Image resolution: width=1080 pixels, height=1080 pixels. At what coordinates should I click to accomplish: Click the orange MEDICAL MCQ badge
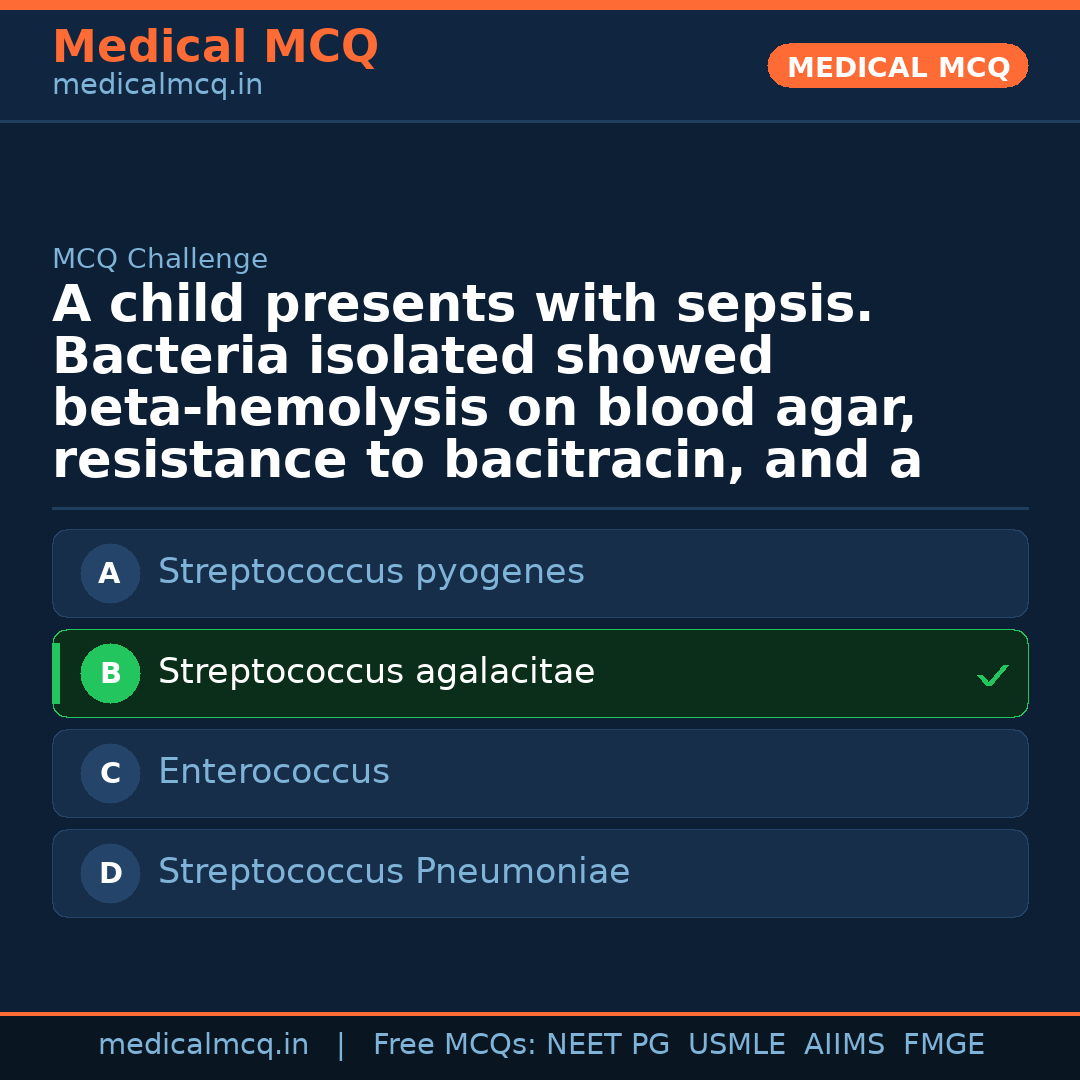(x=898, y=66)
